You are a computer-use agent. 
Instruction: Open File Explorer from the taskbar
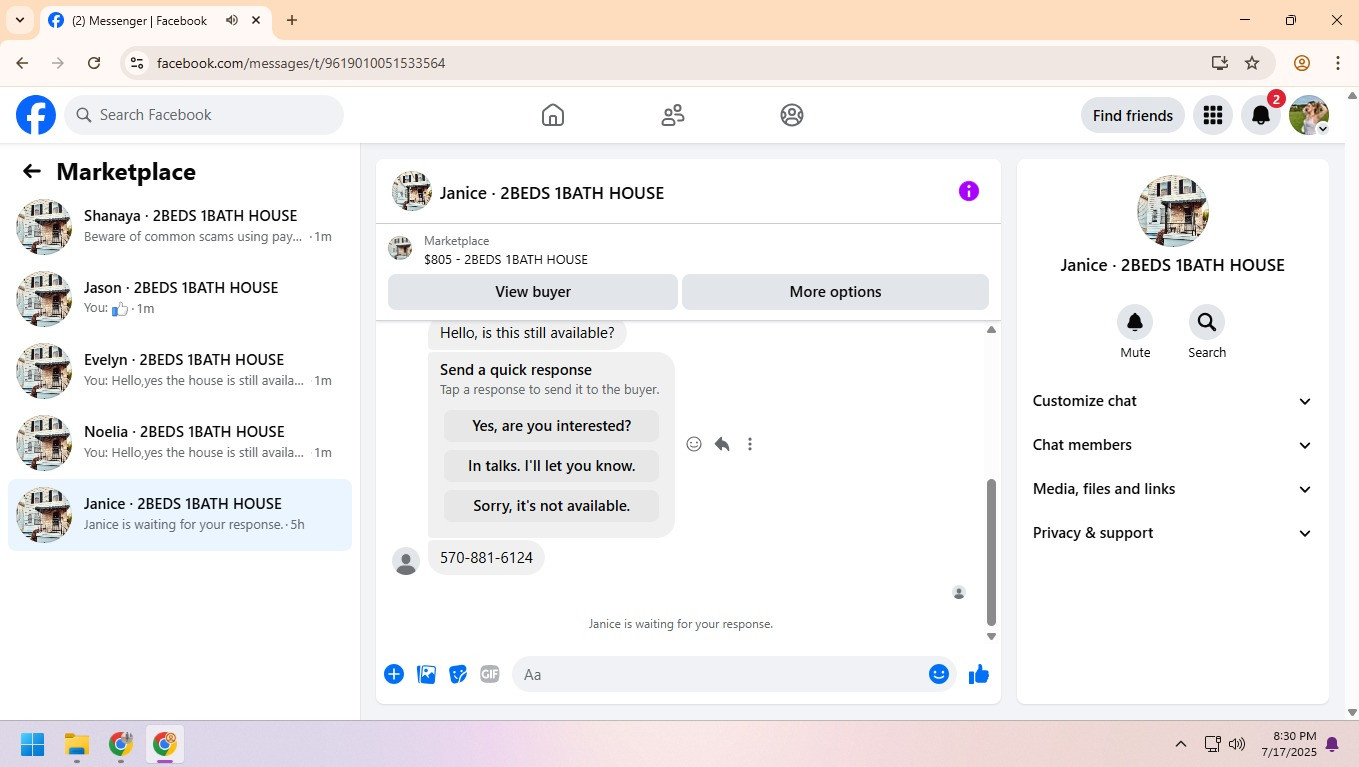click(x=77, y=744)
